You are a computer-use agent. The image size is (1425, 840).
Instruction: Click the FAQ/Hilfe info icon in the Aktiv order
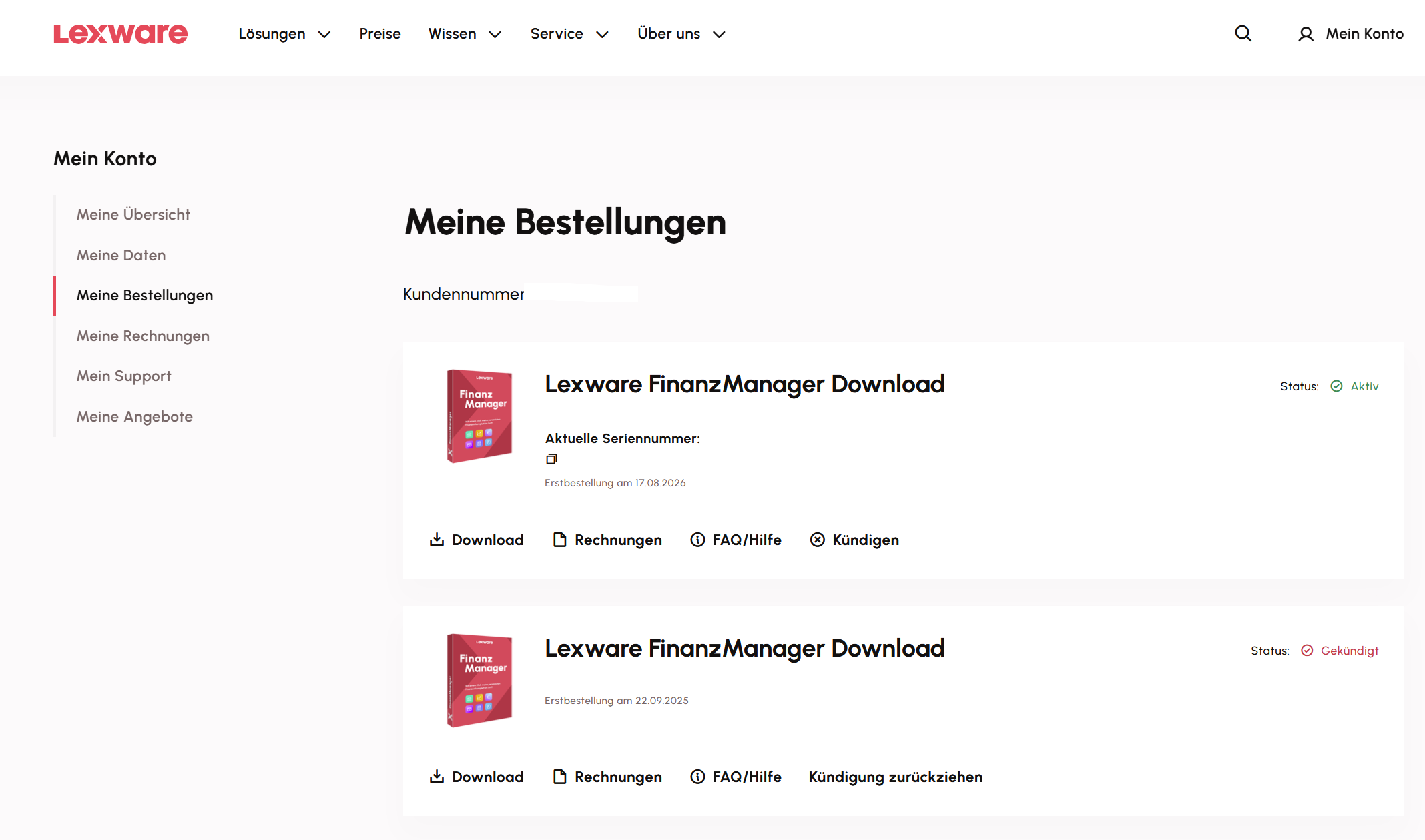pos(697,540)
